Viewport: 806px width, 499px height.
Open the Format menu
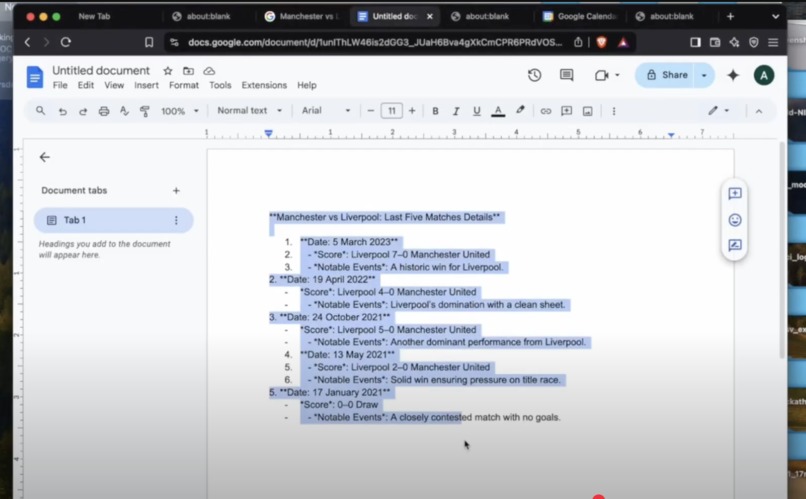[184, 85]
